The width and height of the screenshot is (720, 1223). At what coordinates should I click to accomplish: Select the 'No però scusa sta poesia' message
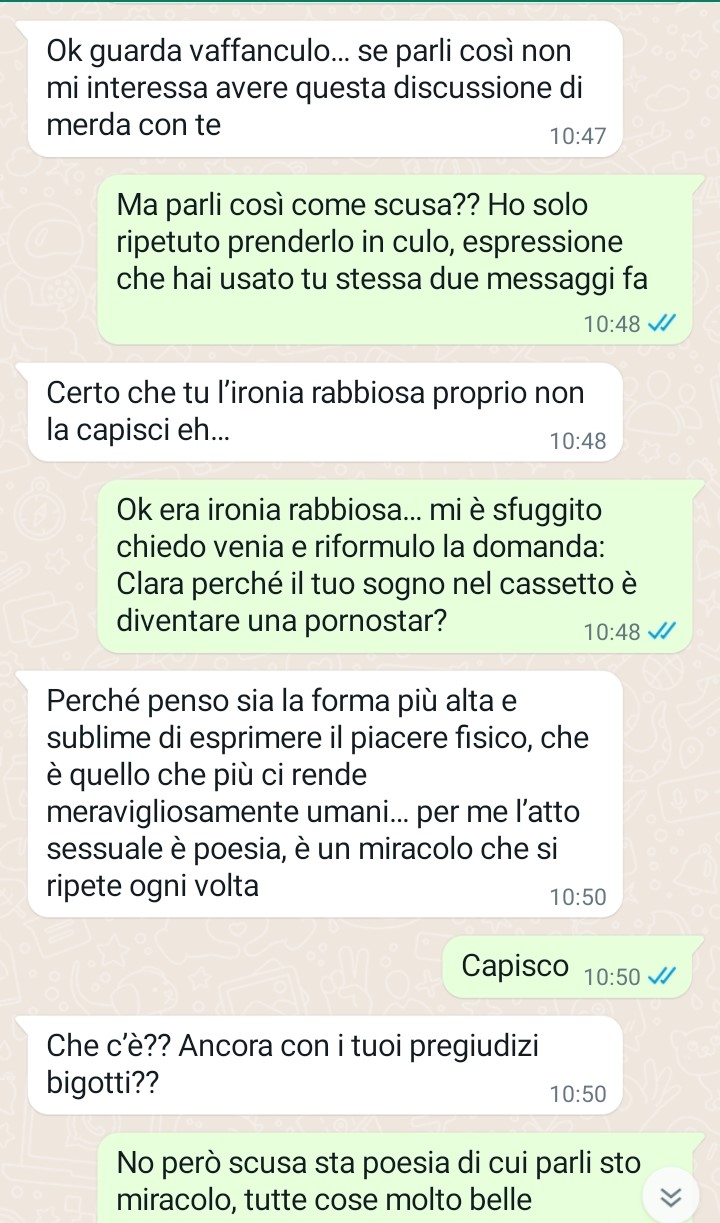tap(398, 1178)
